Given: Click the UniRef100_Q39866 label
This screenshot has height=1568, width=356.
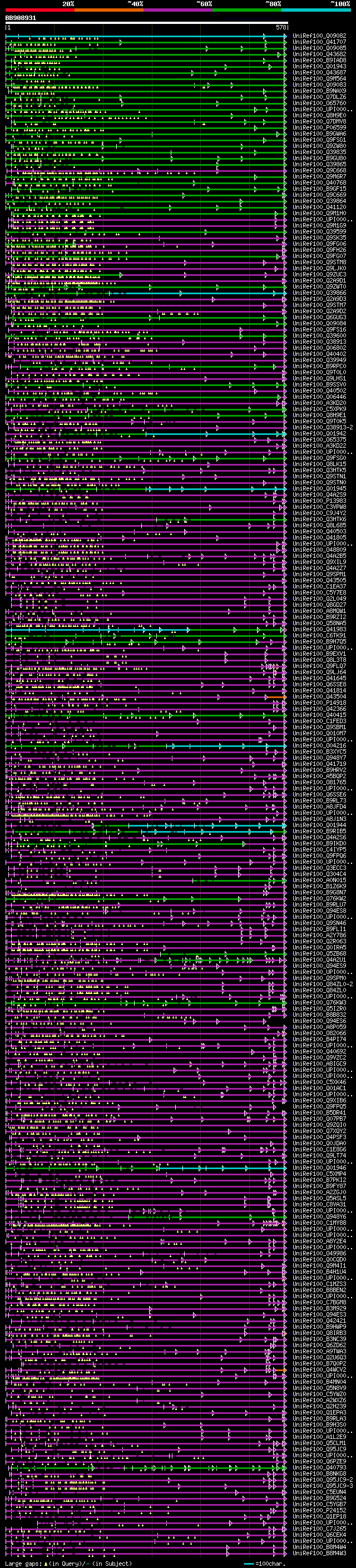Looking at the screenshot, I should tap(319, 293).
